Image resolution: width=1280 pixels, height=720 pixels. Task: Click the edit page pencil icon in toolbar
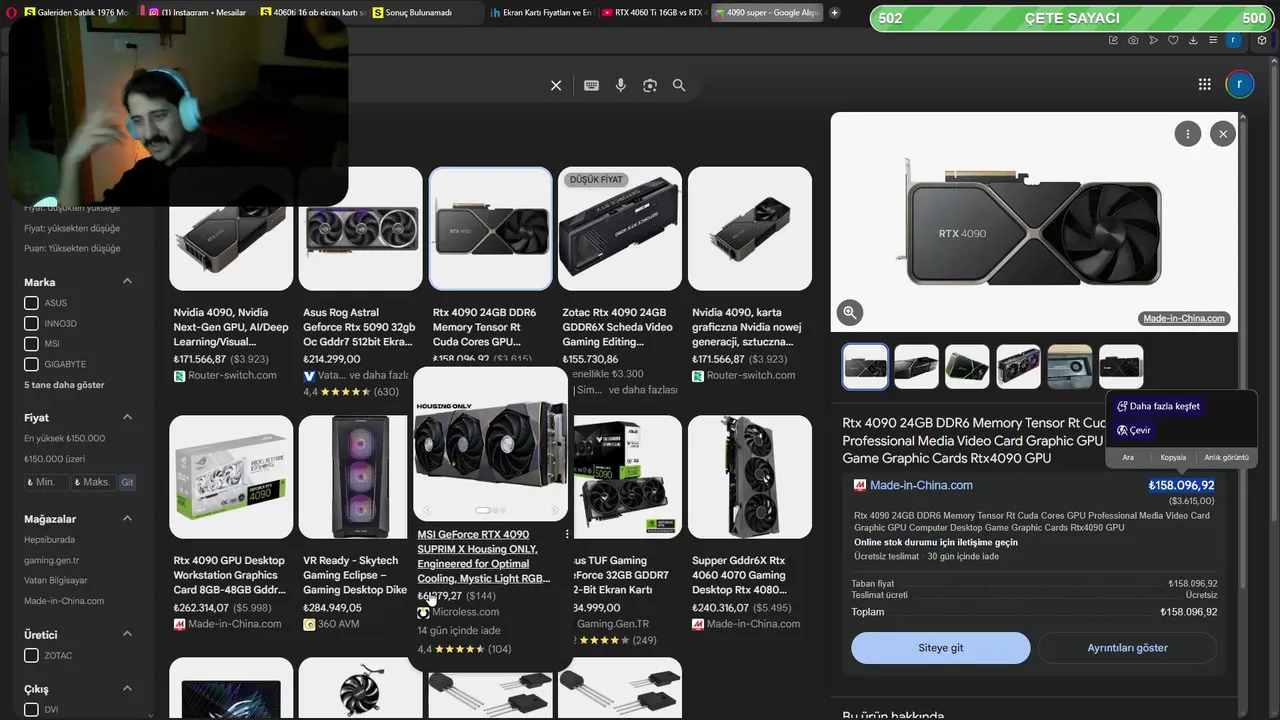pos(1113,40)
